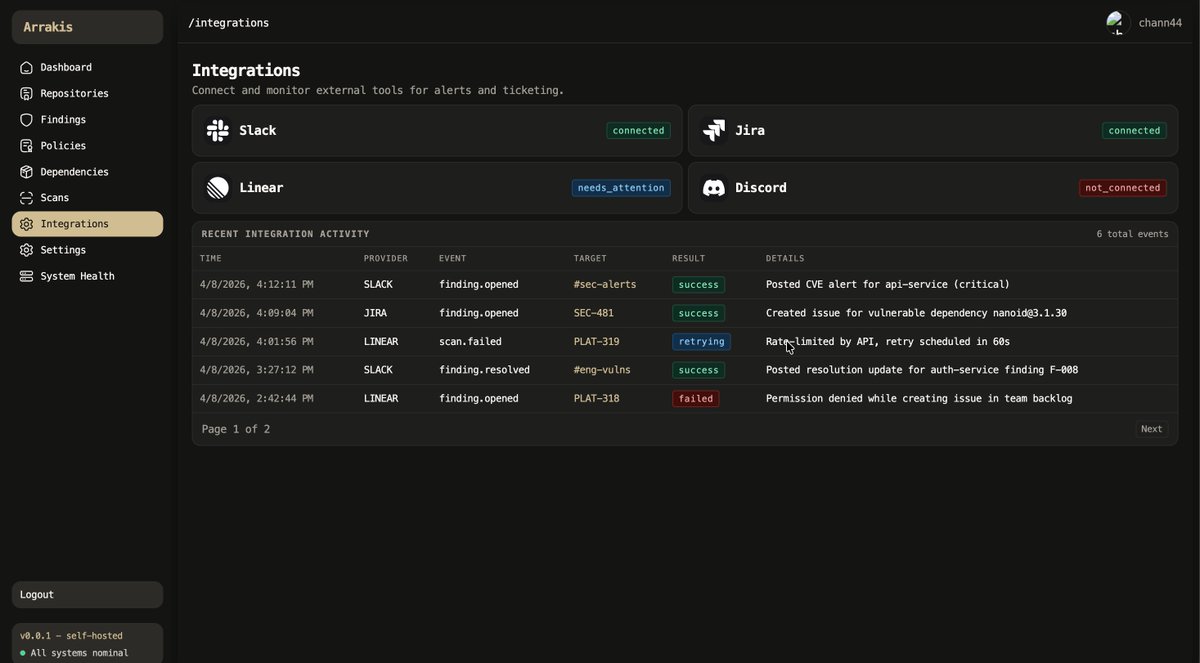Click Slack's connected status badge
1200x663 pixels.
(x=638, y=130)
